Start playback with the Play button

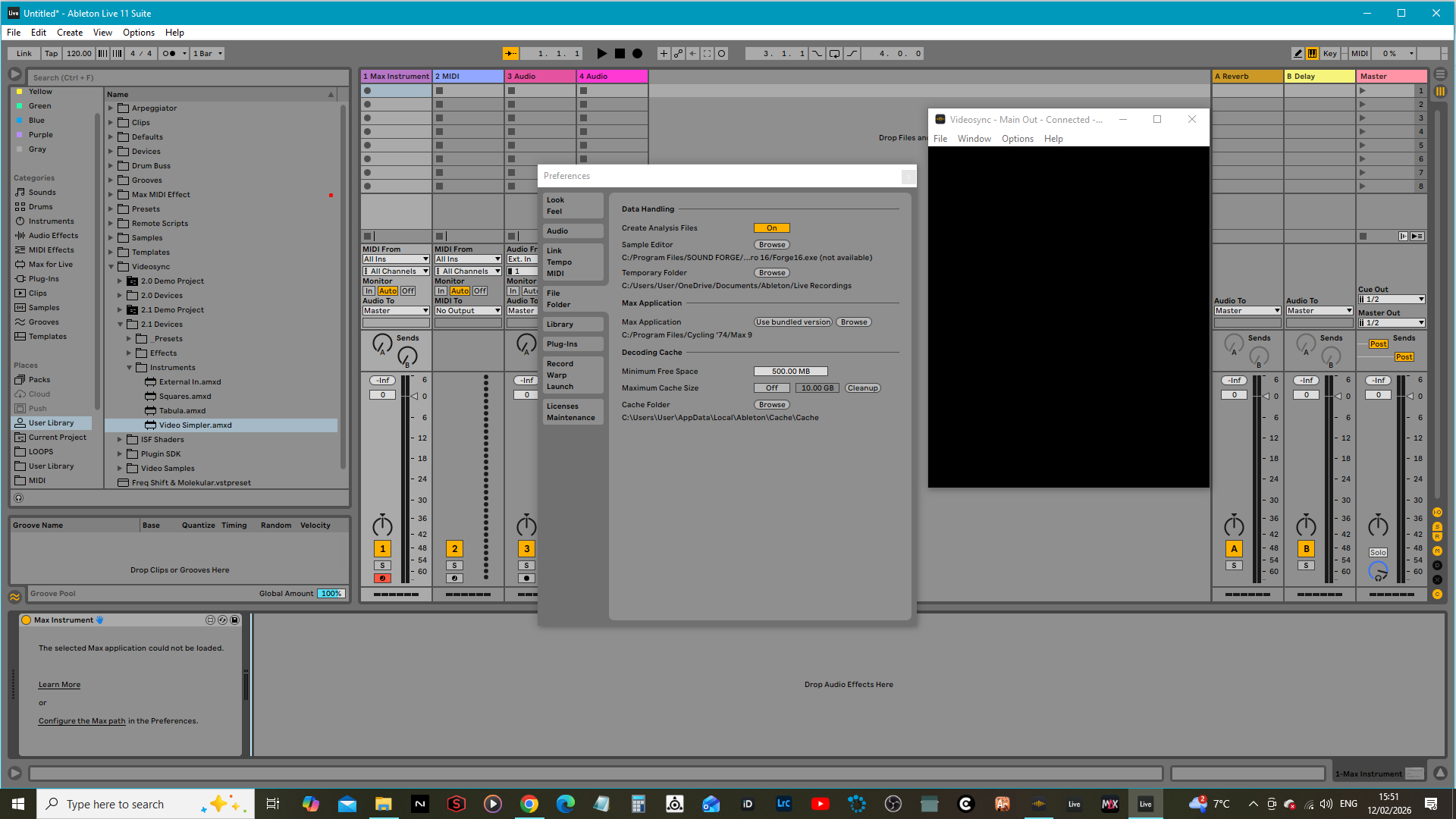[601, 54]
